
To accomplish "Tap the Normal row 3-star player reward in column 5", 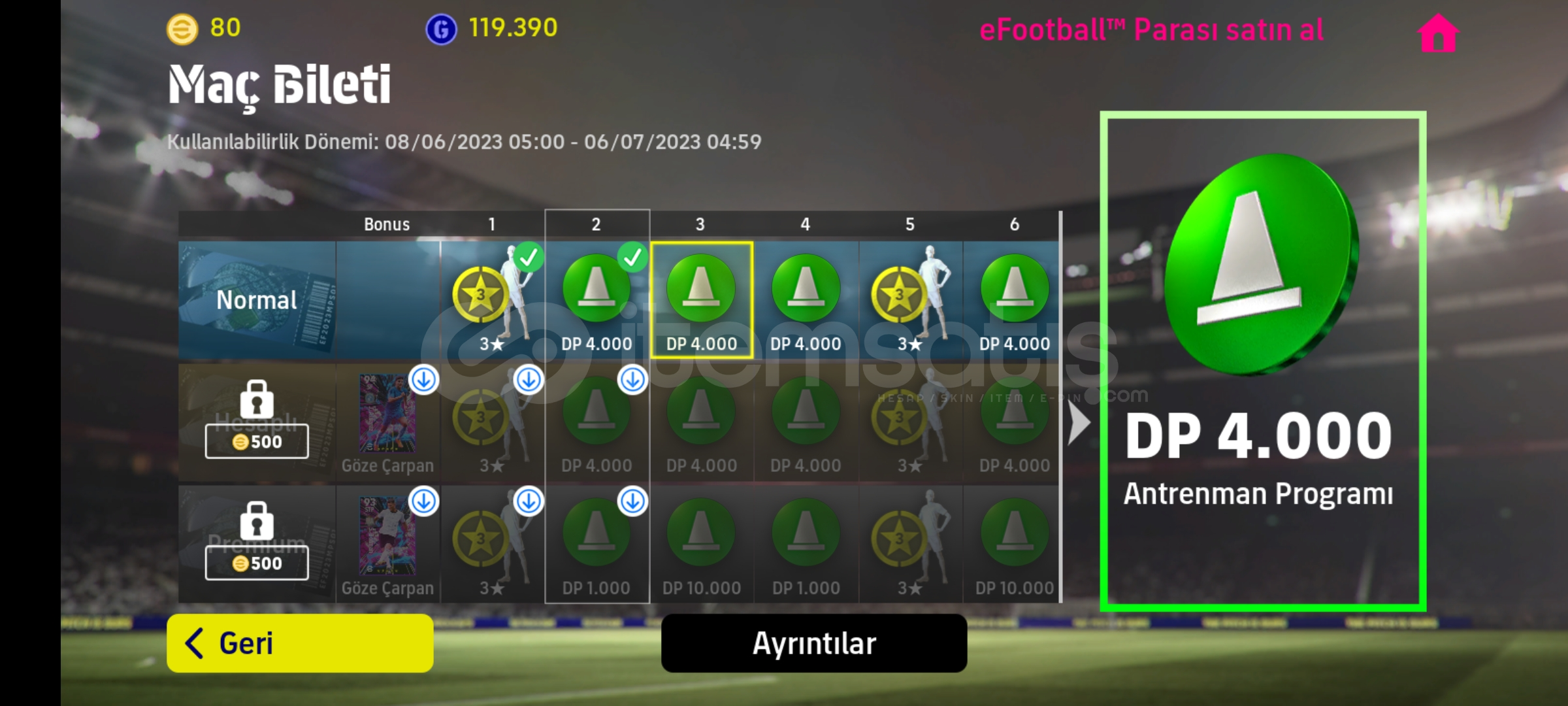I will point(910,300).
